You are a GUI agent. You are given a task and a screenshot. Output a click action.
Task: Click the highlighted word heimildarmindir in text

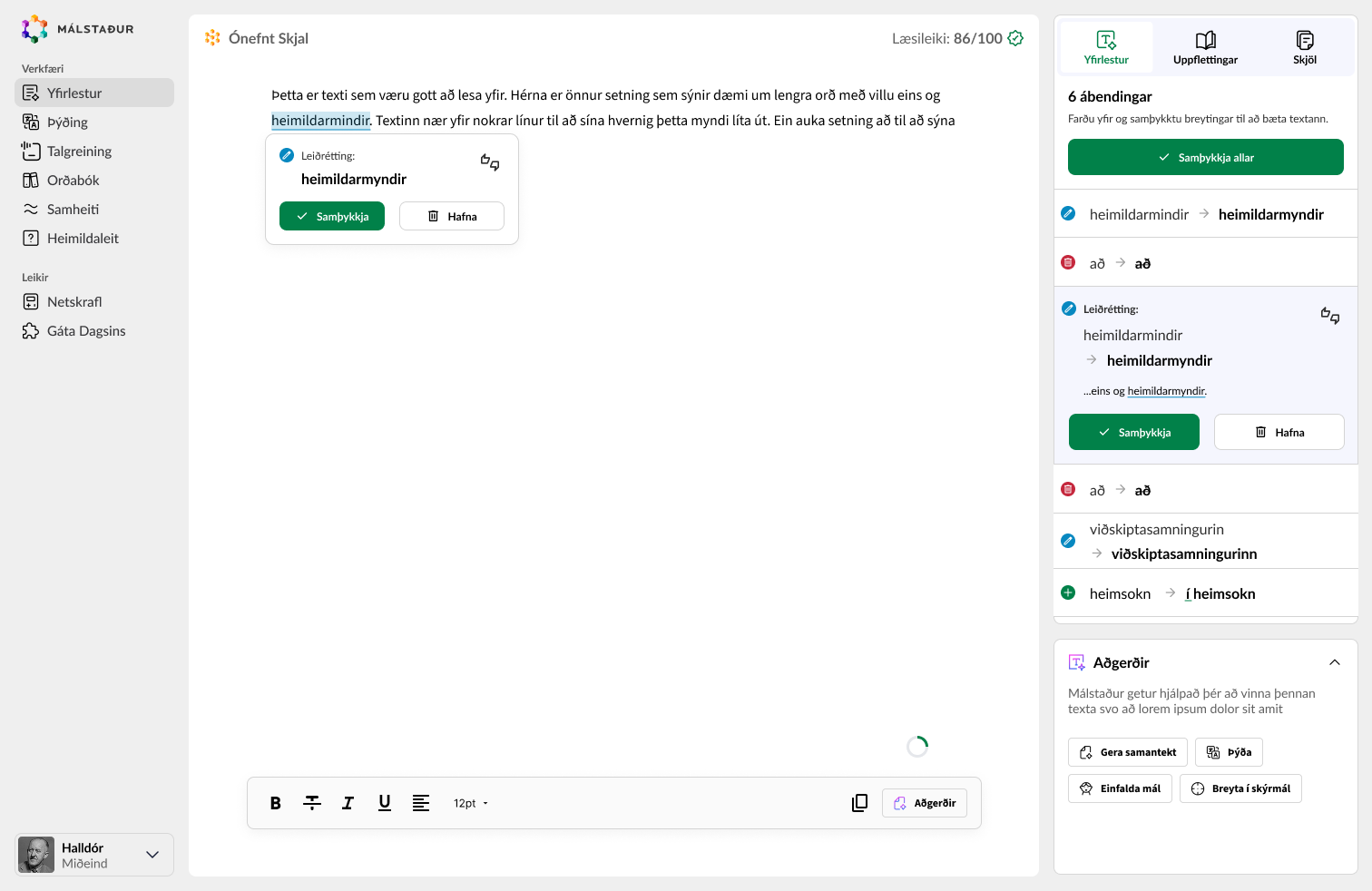[320, 121]
